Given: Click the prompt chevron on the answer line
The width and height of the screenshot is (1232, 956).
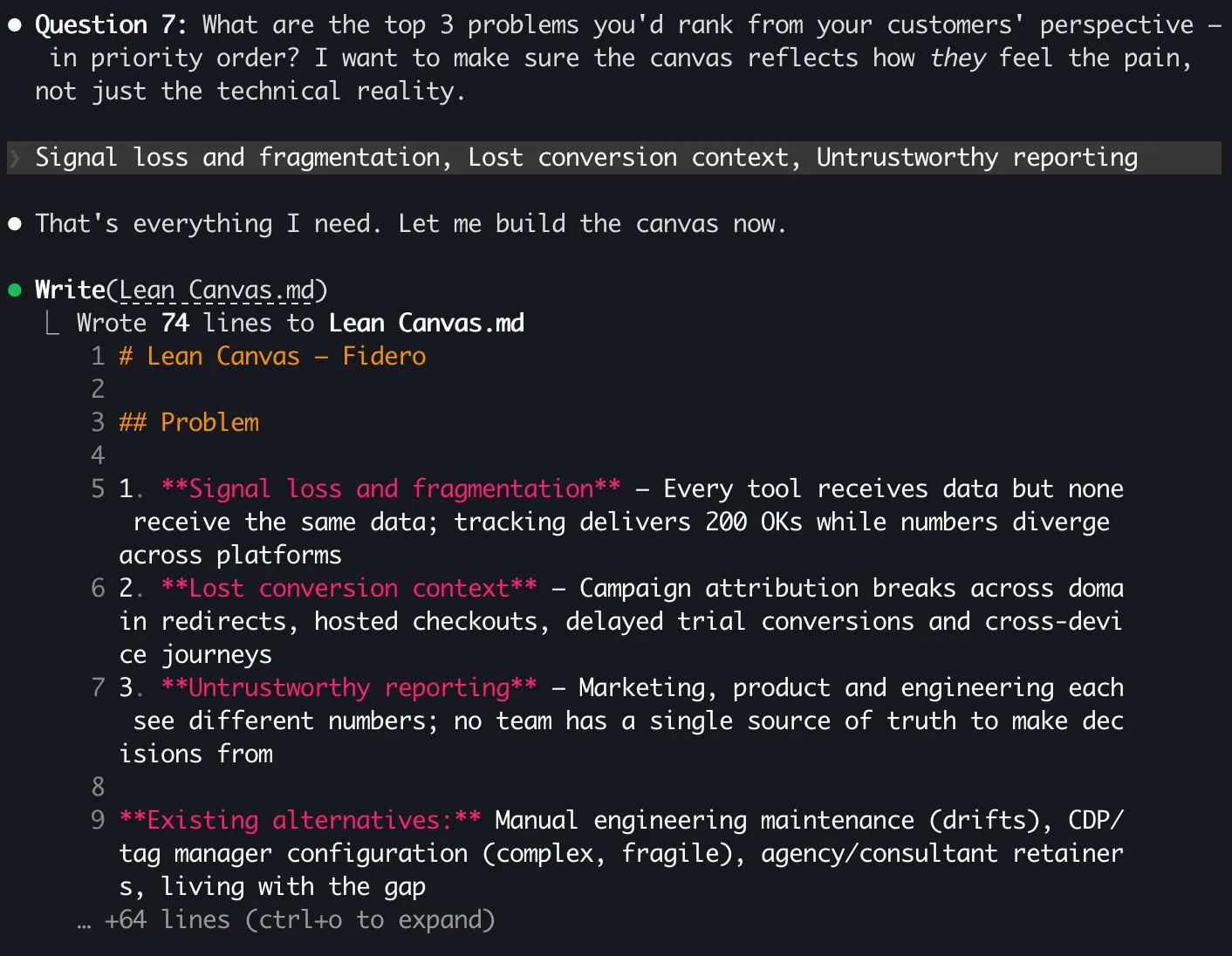Looking at the screenshot, I should (15, 158).
